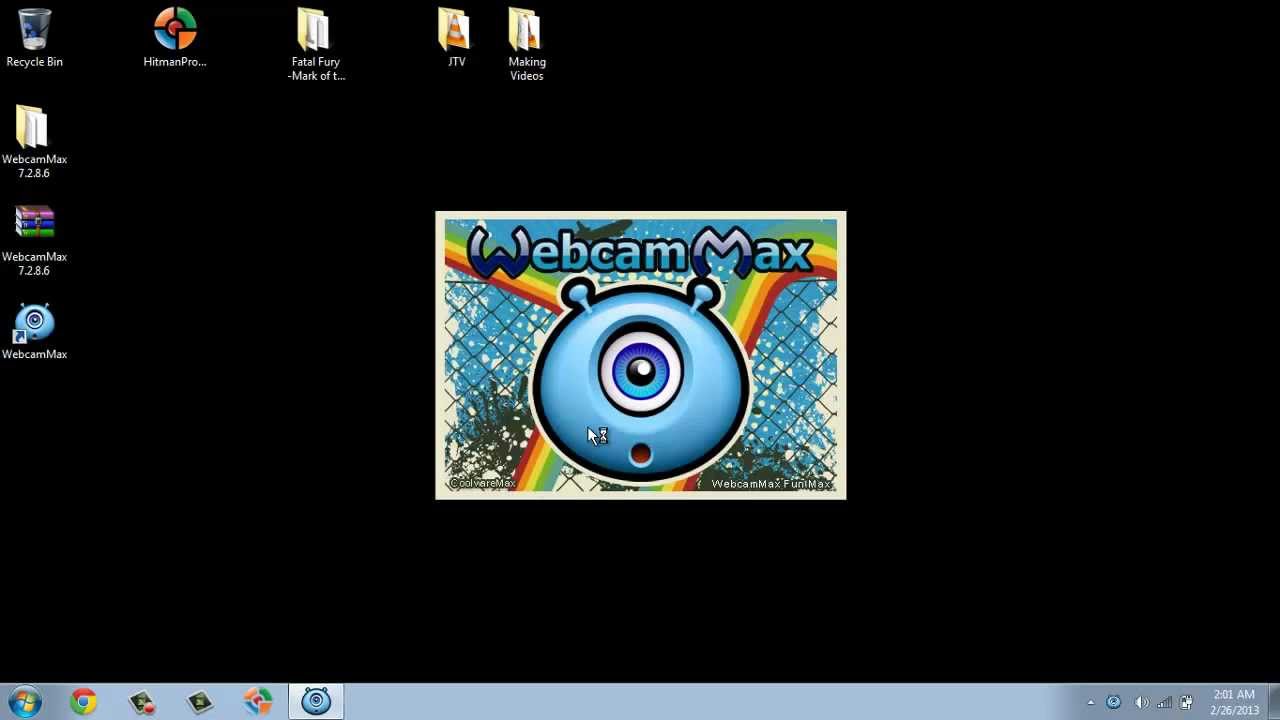
Task: Click the WebcamMax splash screen image
Action: pos(641,355)
